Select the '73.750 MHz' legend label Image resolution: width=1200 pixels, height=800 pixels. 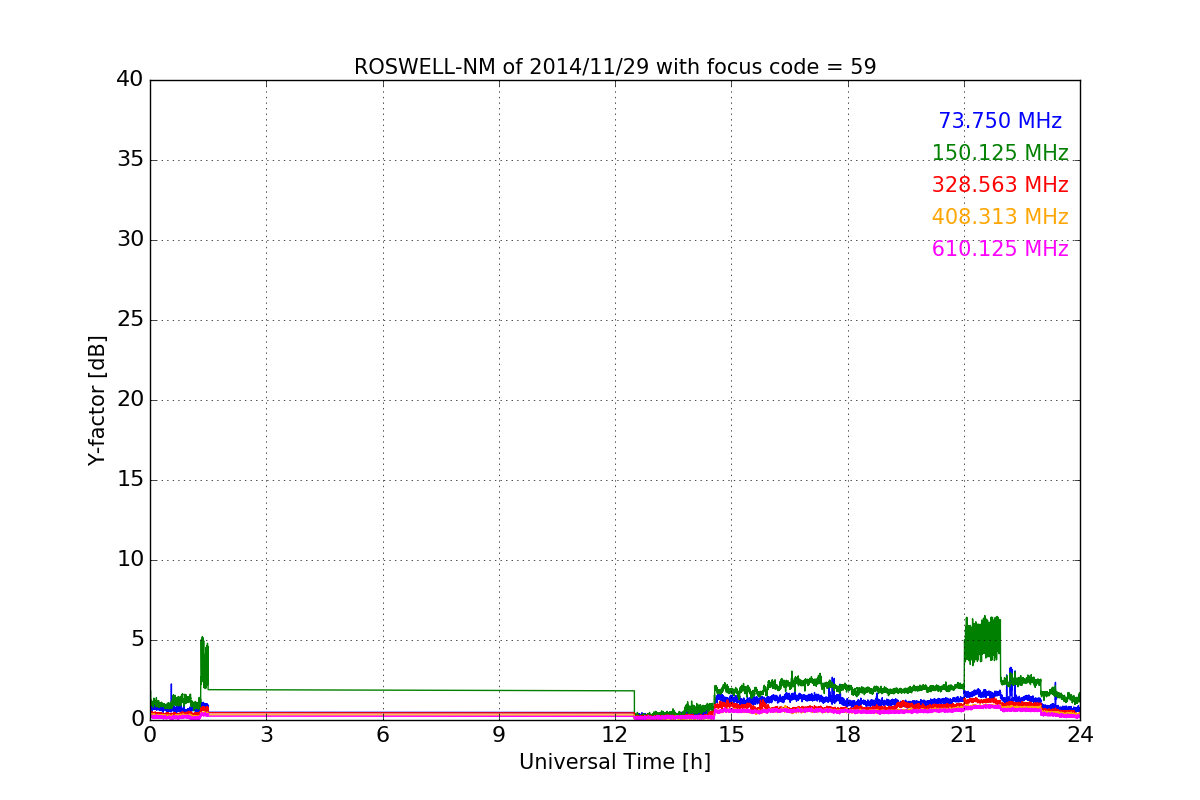(1000, 121)
